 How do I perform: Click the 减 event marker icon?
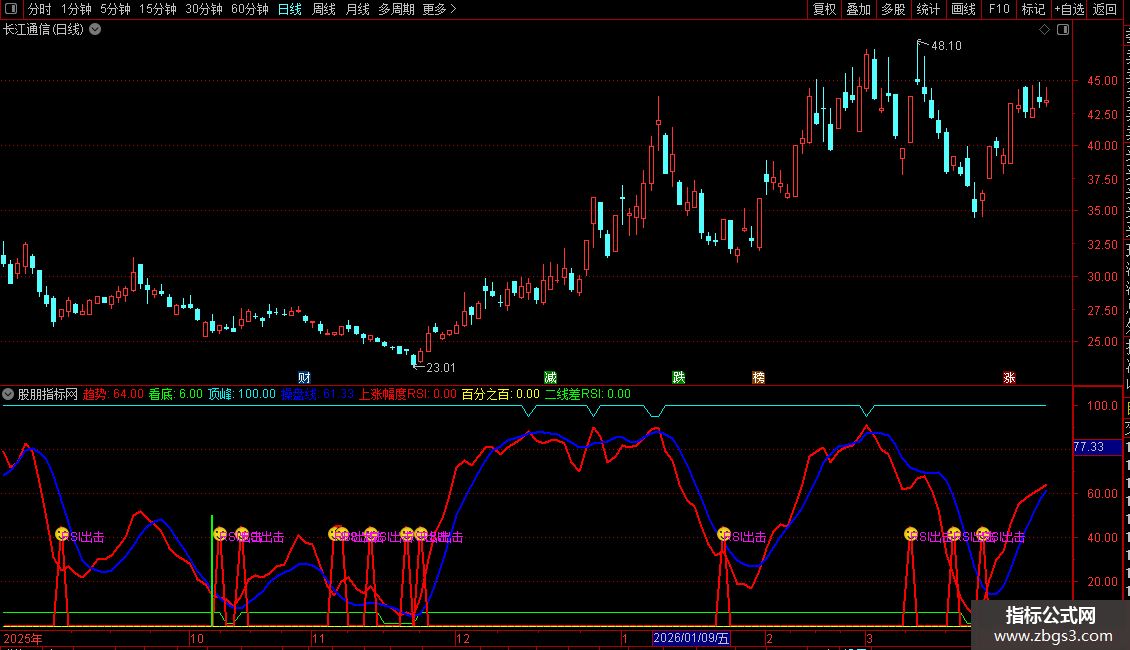coord(551,378)
